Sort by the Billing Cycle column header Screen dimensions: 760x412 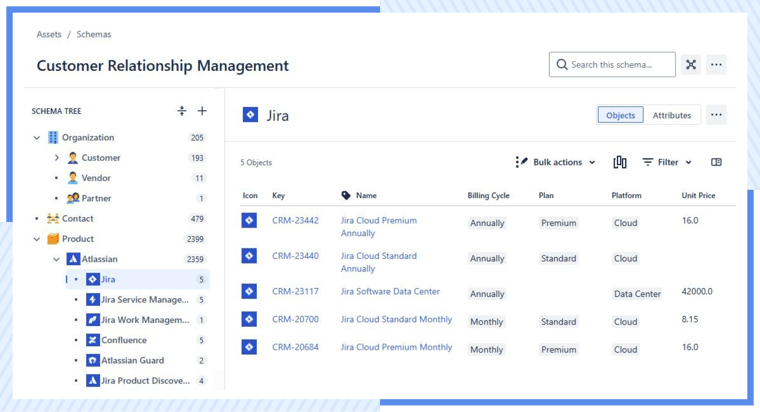tap(488, 195)
